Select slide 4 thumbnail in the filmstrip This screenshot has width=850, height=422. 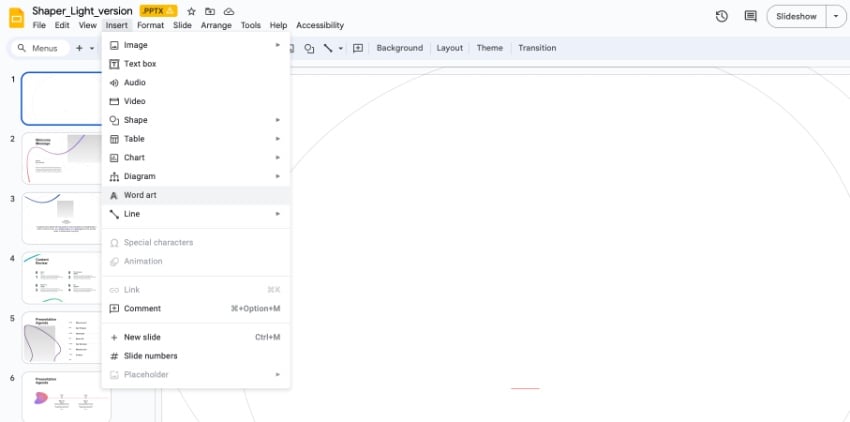pos(65,277)
